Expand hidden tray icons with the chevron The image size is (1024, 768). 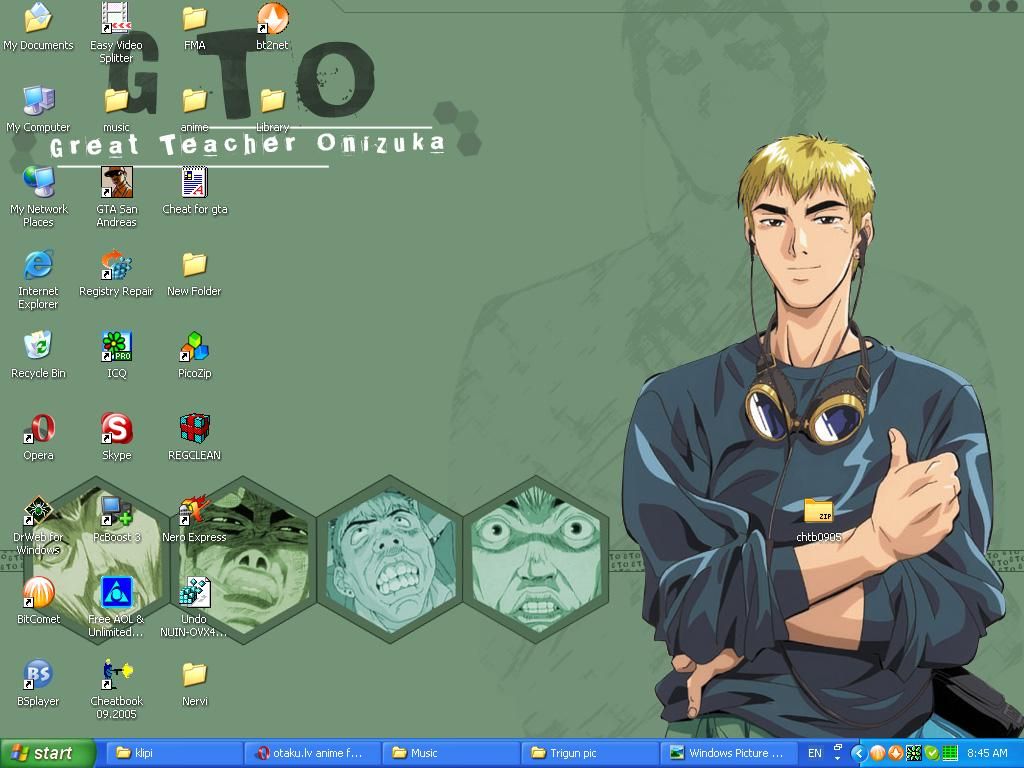pyautogui.click(x=858, y=753)
